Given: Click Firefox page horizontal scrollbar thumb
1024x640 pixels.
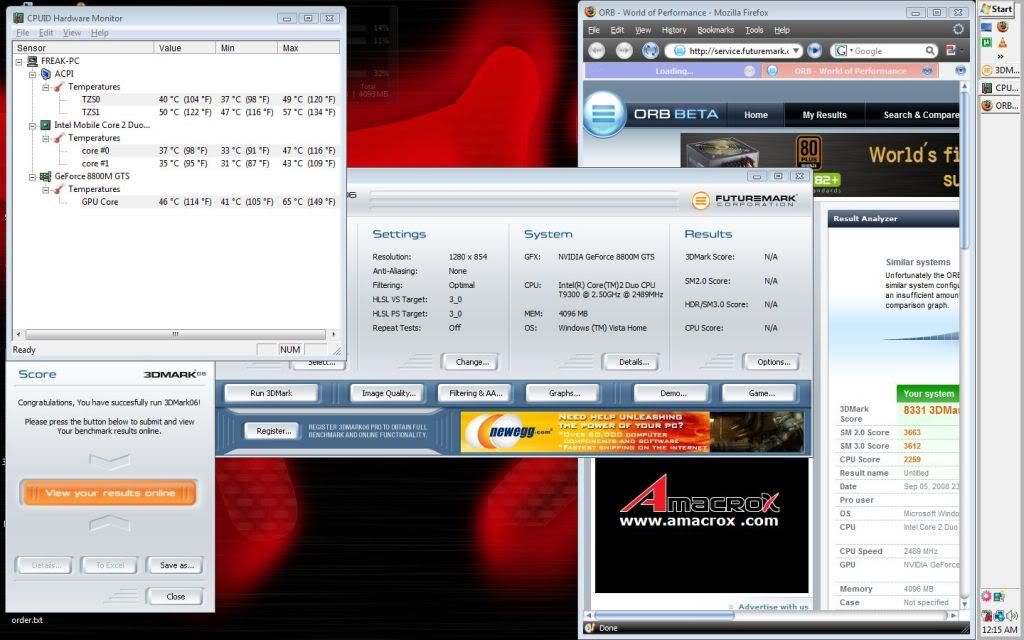Looking at the screenshot, I should [x=664, y=615].
